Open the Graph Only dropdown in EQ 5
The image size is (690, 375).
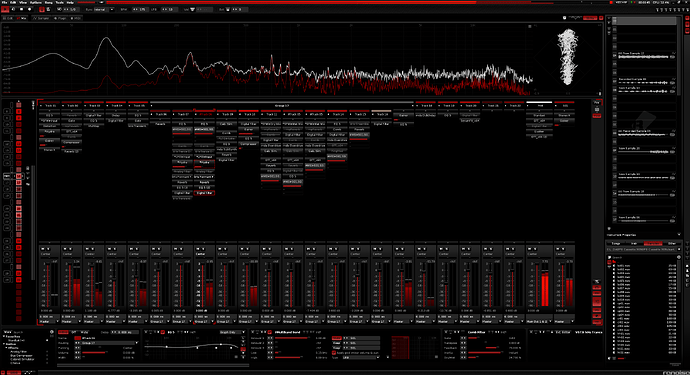tap(232, 332)
